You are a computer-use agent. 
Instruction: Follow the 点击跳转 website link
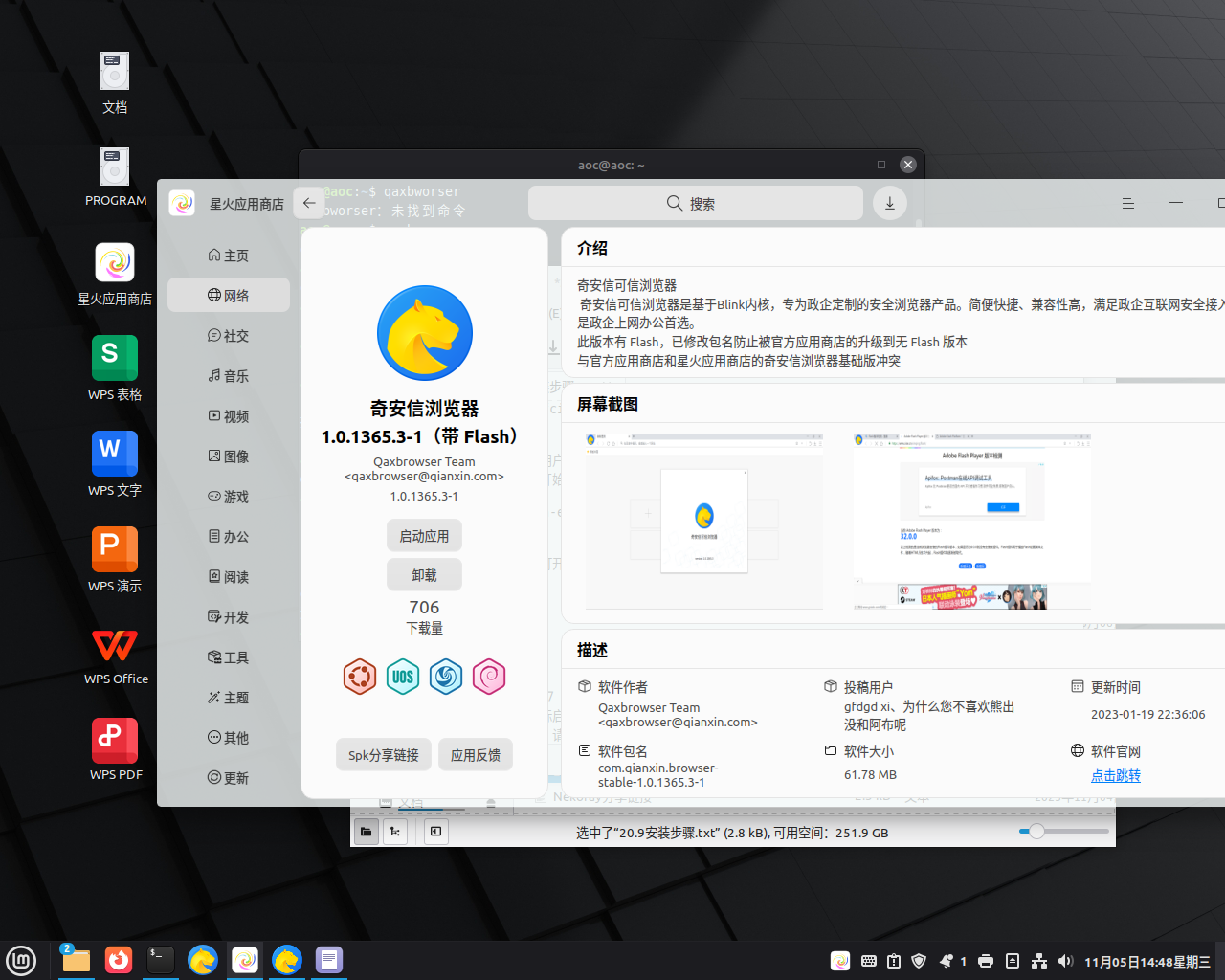[x=1116, y=775]
